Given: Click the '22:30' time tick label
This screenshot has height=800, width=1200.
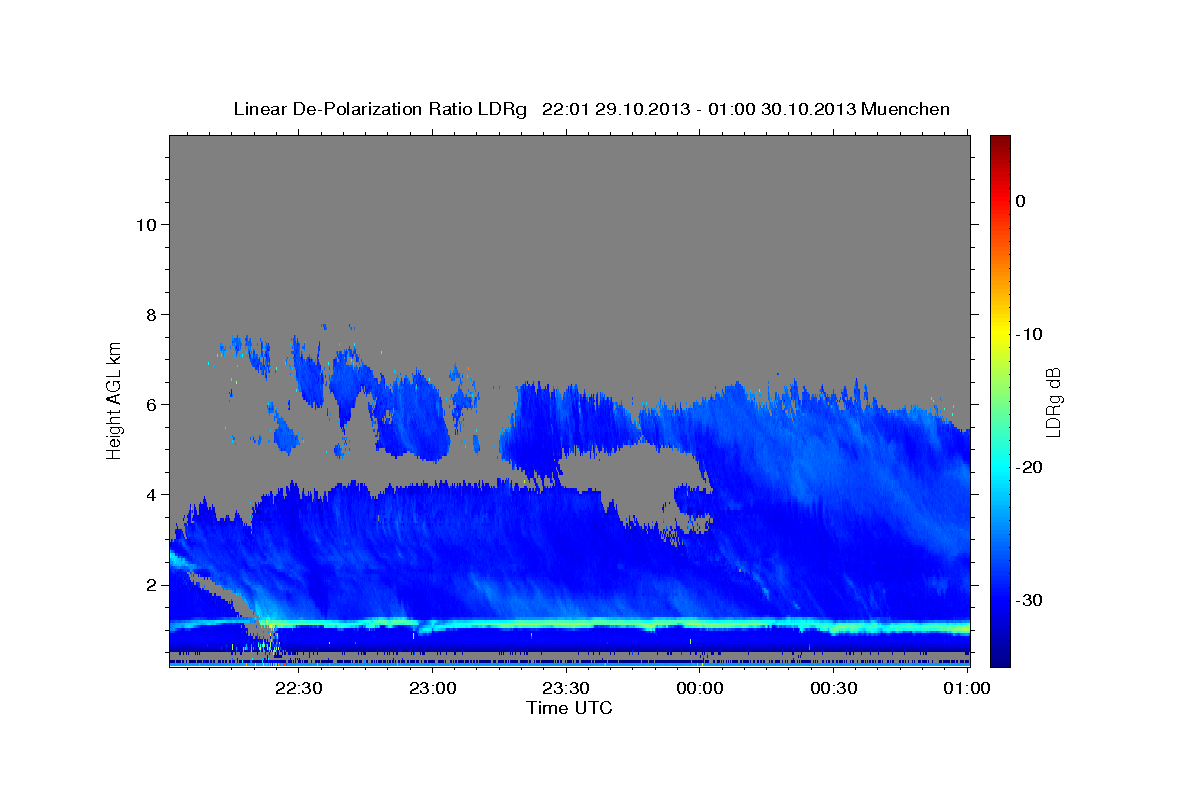Looking at the screenshot, I should coord(299,688).
